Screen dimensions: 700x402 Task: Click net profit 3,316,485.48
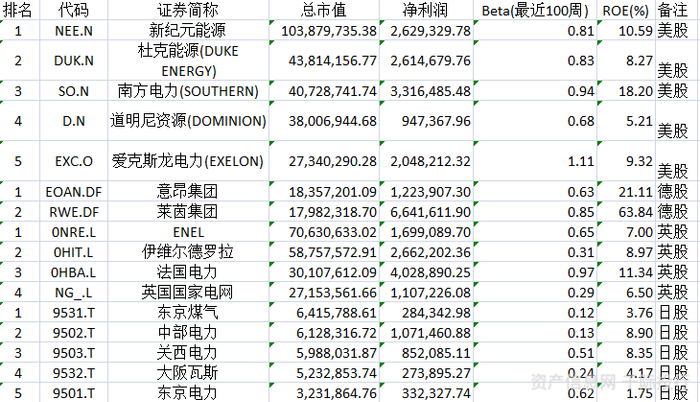coord(426,91)
